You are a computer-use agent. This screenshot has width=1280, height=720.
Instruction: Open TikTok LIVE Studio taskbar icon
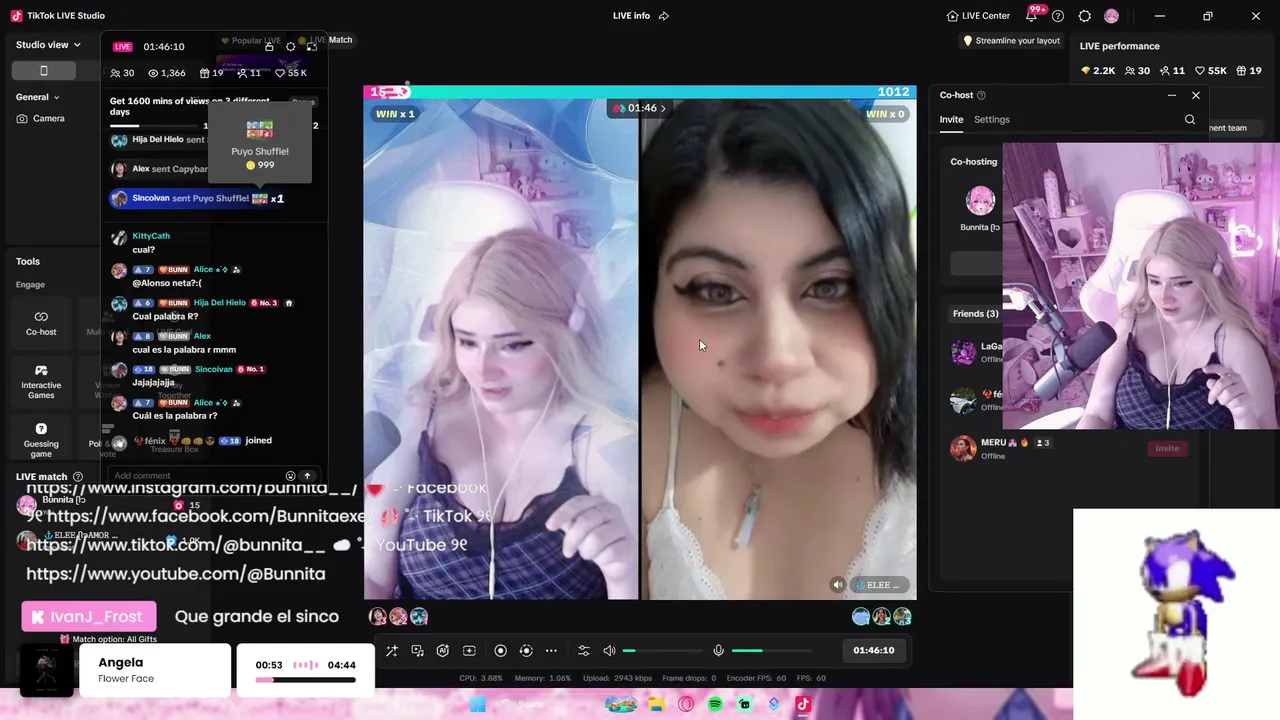pyautogui.click(x=802, y=704)
